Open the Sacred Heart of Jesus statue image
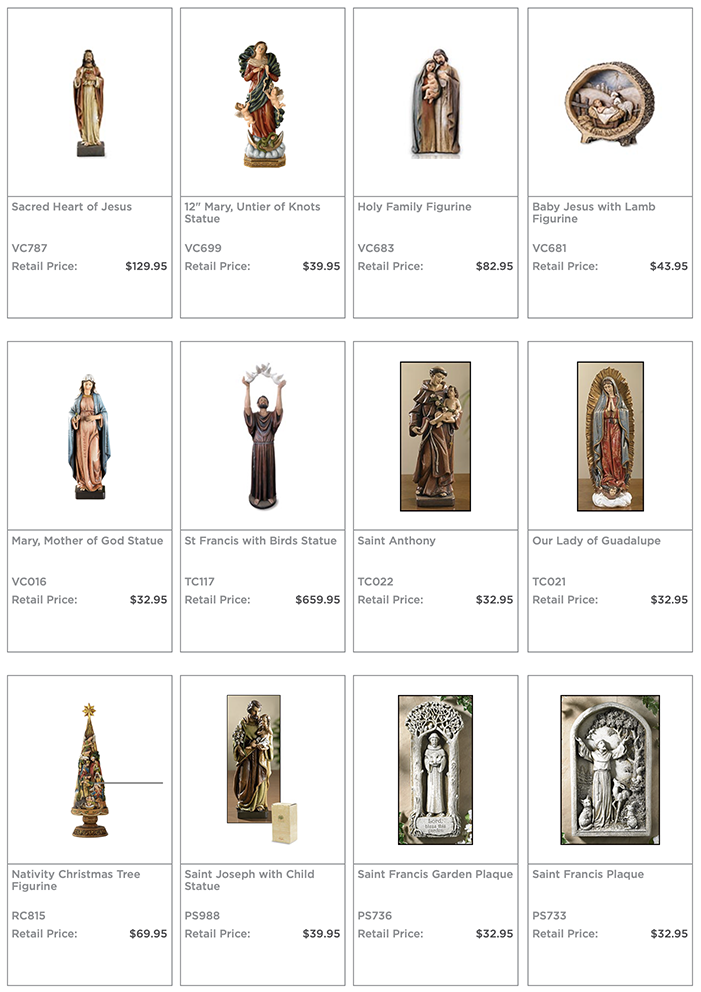The width and height of the screenshot is (701, 992). pos(89,102)
